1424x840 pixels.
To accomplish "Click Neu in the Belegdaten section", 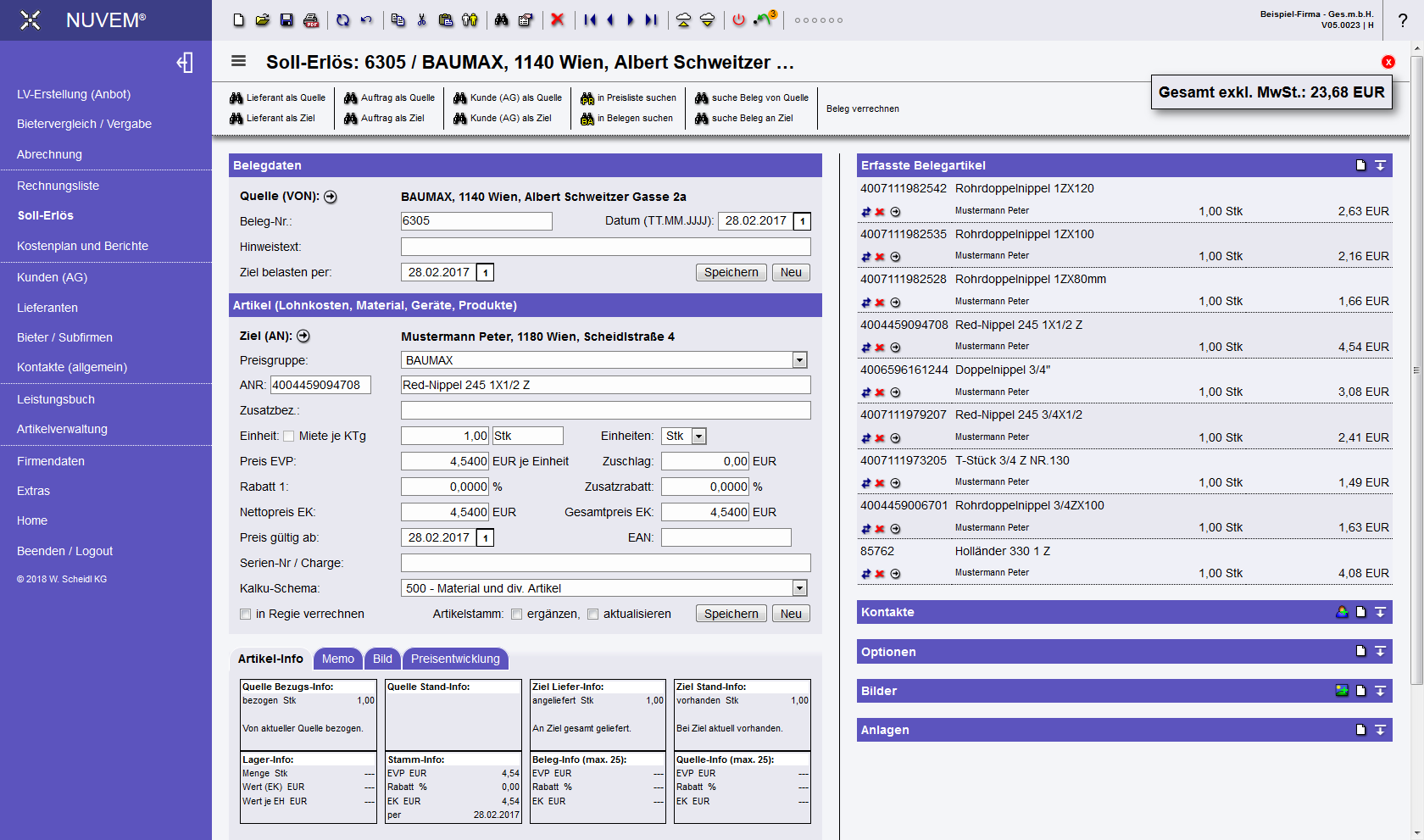I will click(791, 272).
